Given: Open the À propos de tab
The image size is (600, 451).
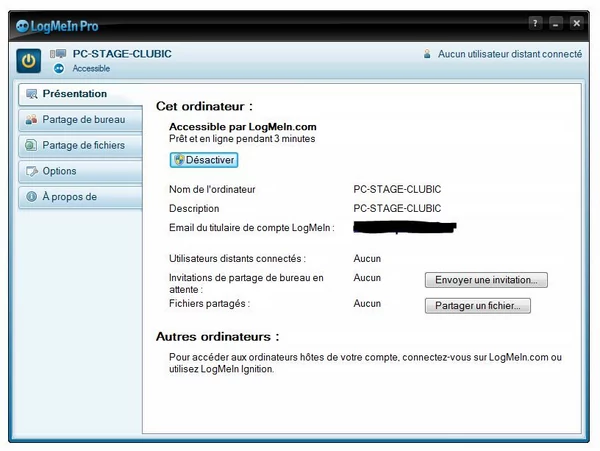Looking at the screenshot, I should coord(80,197).
